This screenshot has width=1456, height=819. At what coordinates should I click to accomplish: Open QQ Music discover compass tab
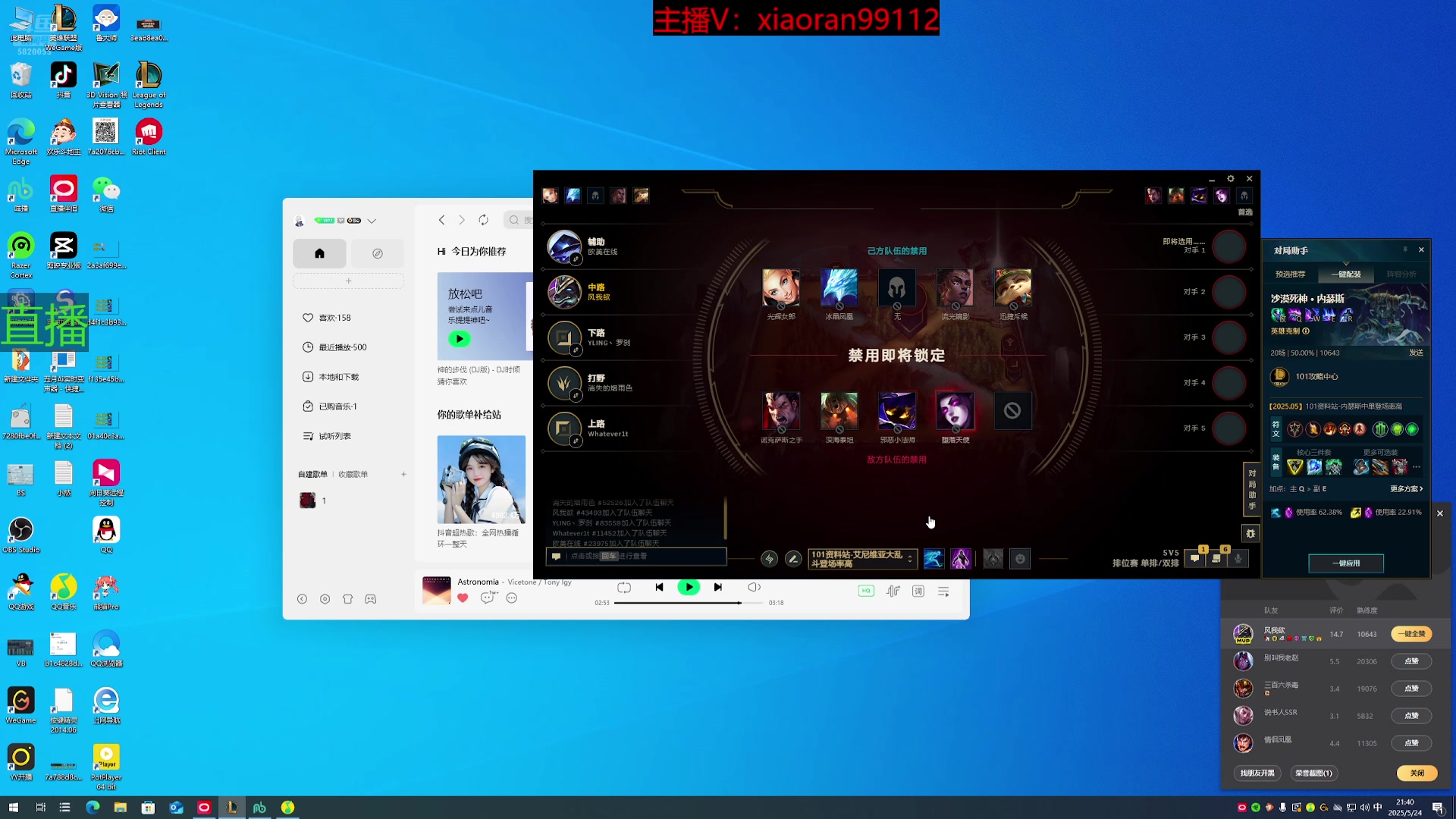378,253
